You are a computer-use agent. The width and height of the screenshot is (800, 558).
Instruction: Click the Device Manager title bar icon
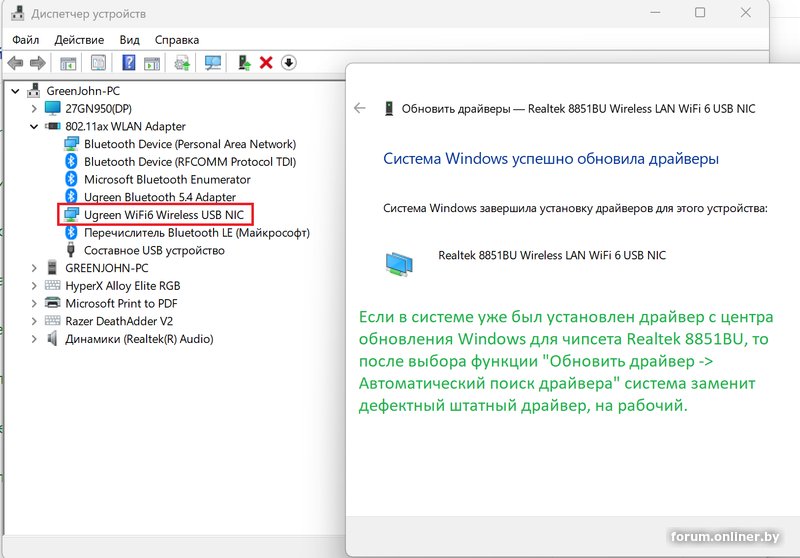click(18, 13)
